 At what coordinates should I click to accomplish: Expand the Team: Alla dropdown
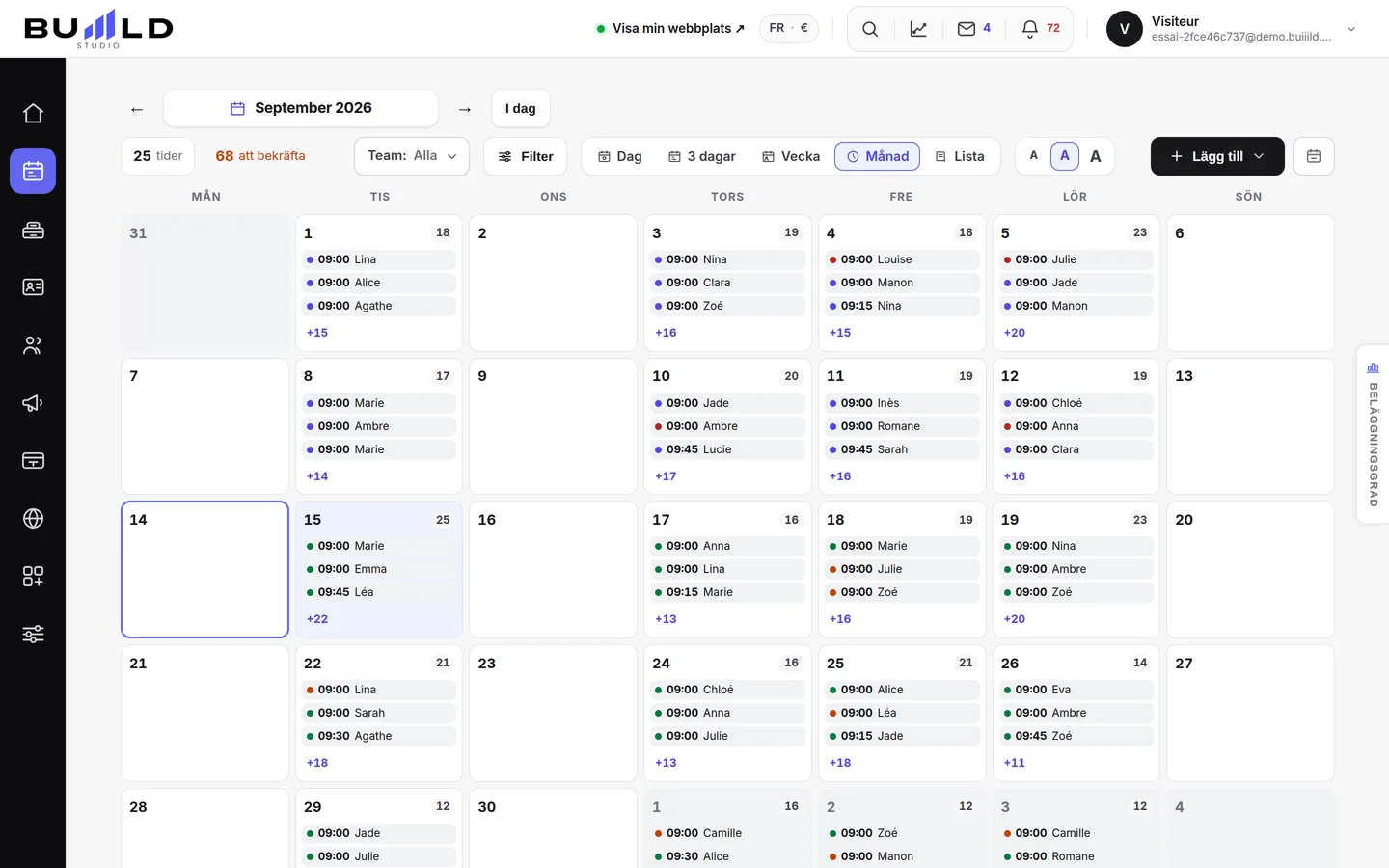pos(412,156)
